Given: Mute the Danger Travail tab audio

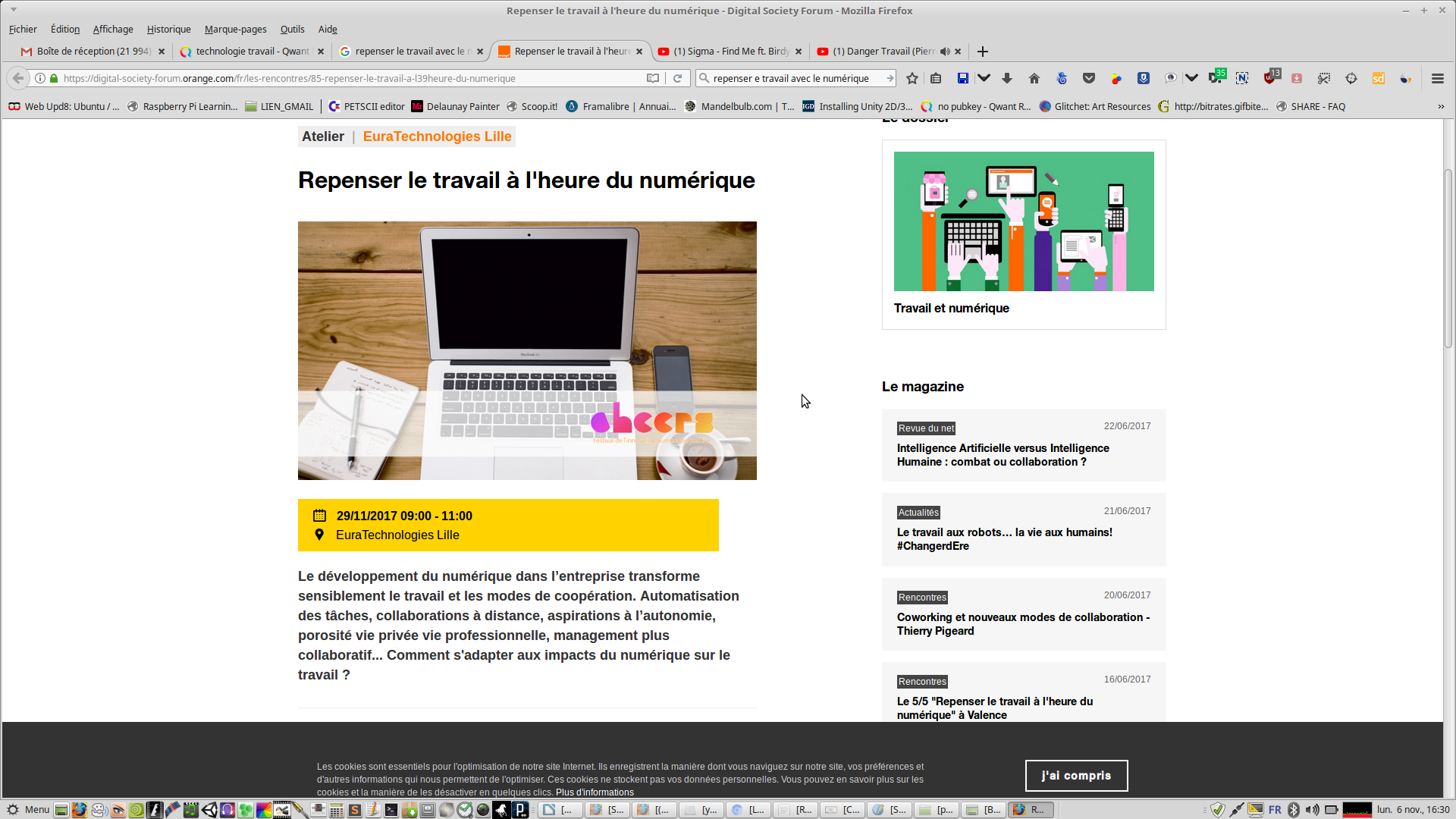Looking at the screenshot, I should pos(945,52).
